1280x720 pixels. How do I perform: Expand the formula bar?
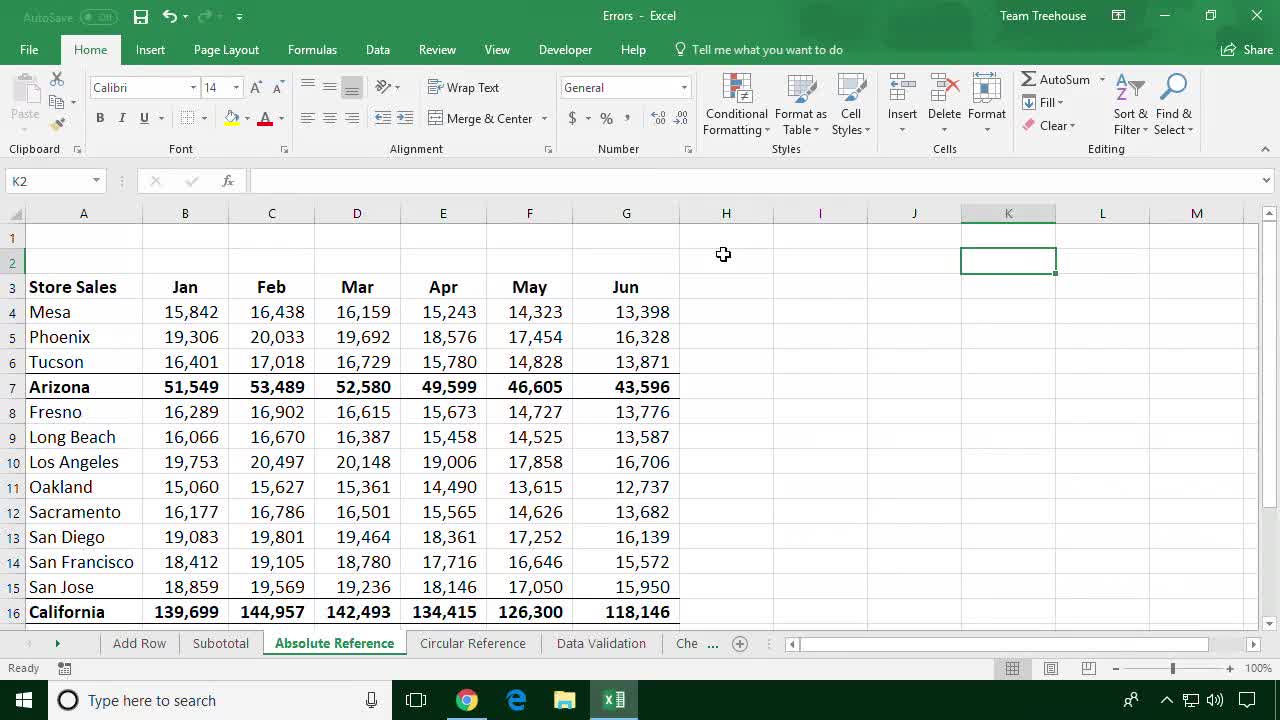click(1266, 181)
